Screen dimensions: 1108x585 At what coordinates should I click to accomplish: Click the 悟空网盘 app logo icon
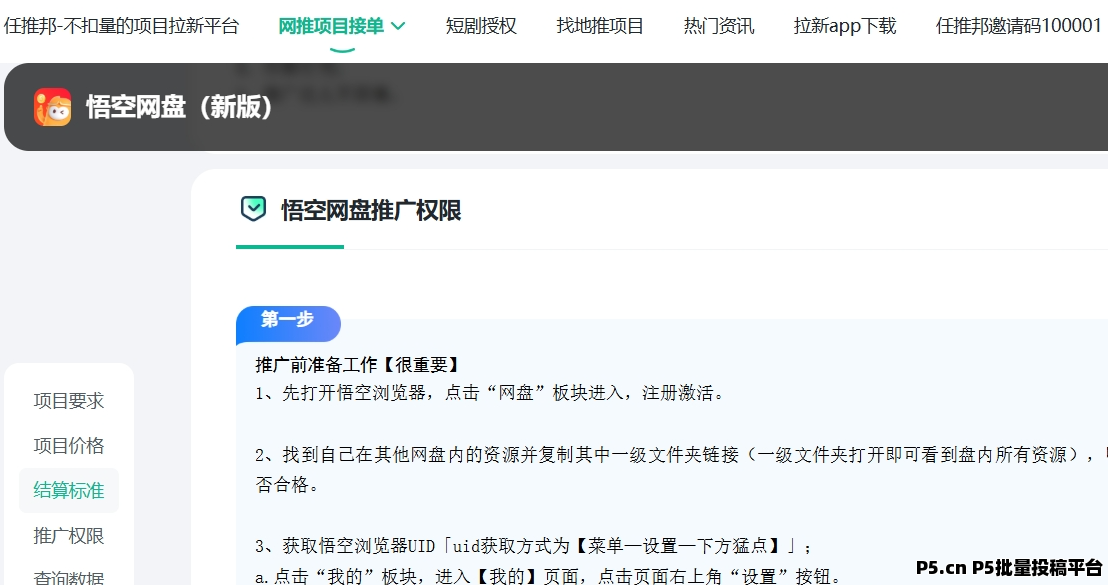[52, 107]
